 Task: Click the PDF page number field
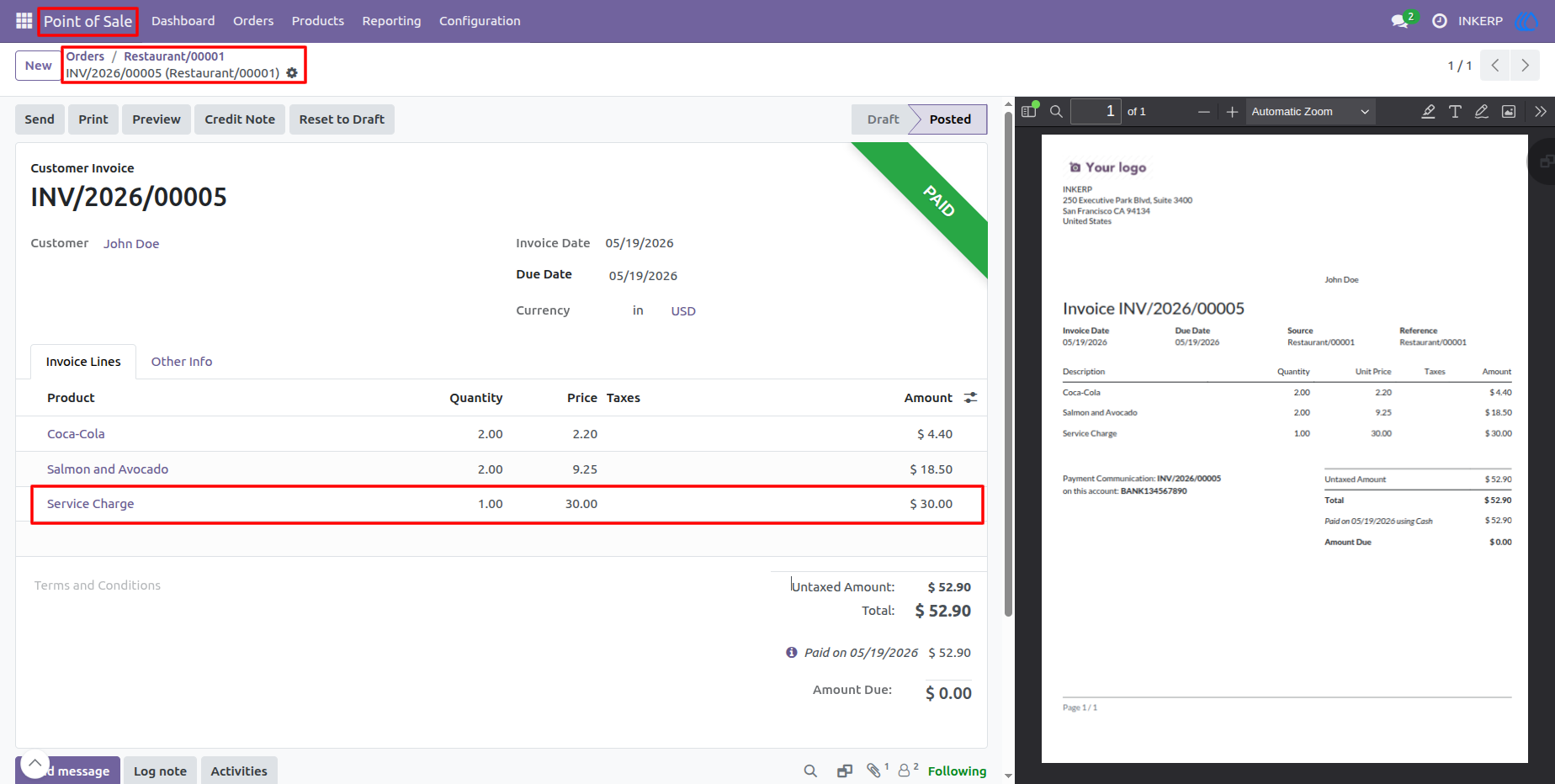tap(1096, 111)
